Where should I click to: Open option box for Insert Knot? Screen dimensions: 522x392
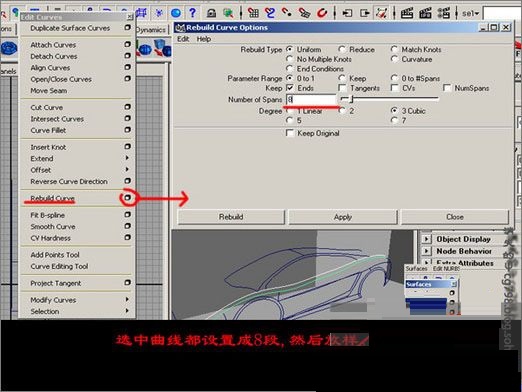(x=127, y=146)
